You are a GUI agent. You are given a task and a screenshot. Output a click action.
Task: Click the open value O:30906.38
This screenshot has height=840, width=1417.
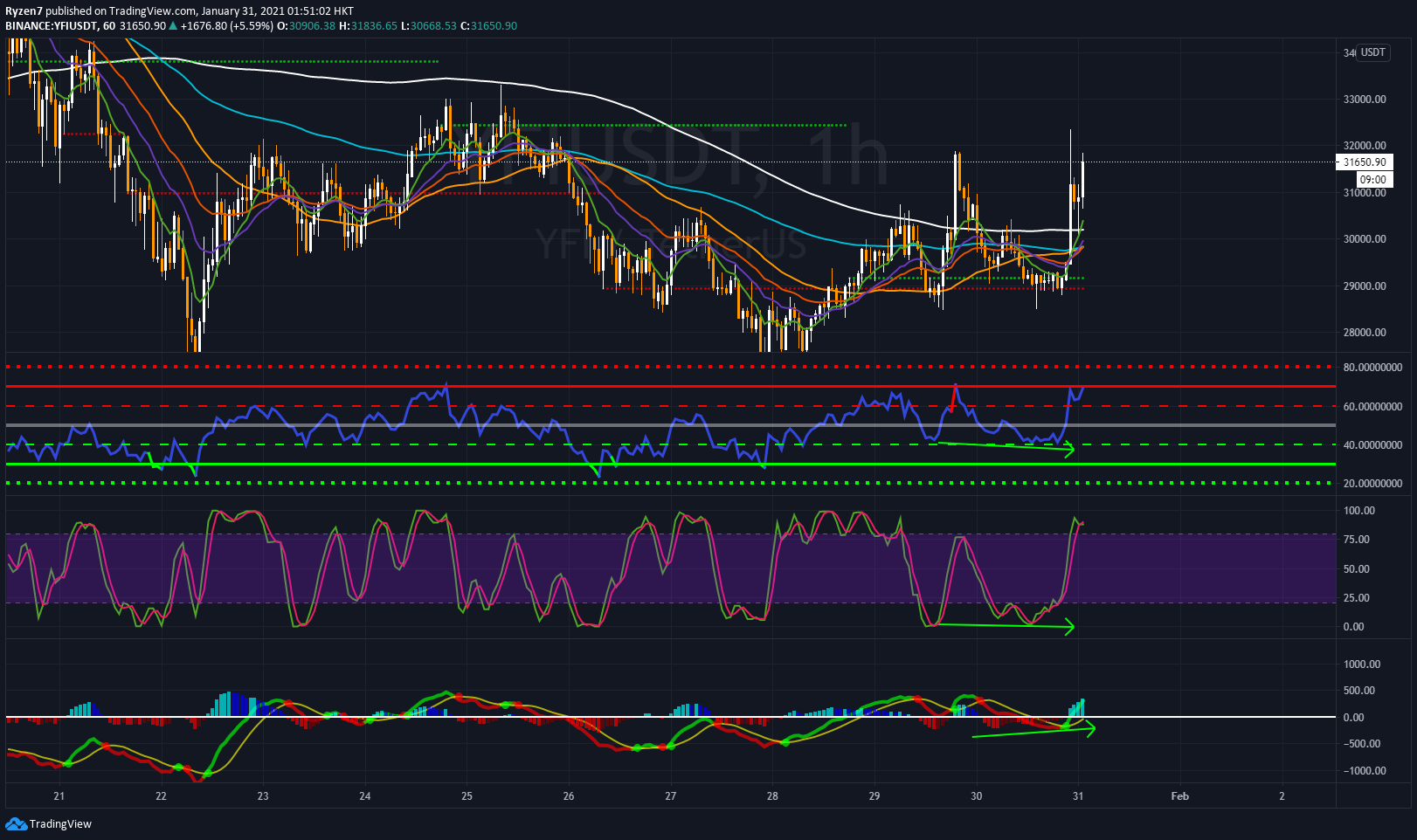point(306,26)
